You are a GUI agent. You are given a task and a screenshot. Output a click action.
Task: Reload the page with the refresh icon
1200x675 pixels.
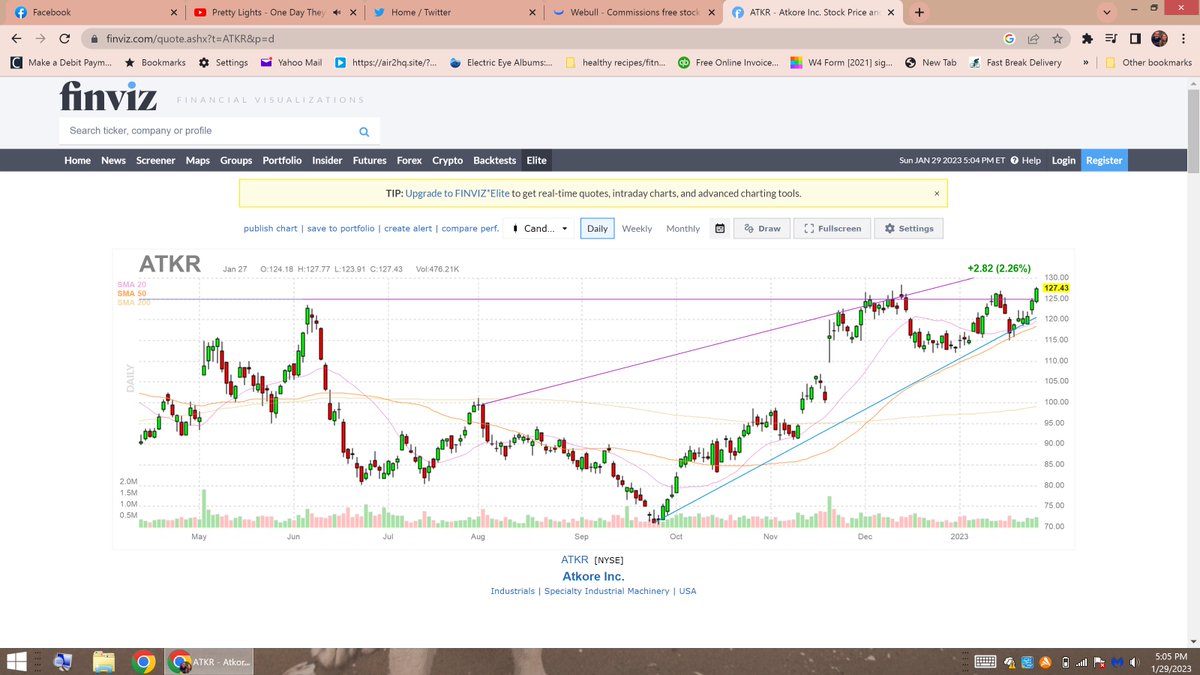tap(65, 38)
